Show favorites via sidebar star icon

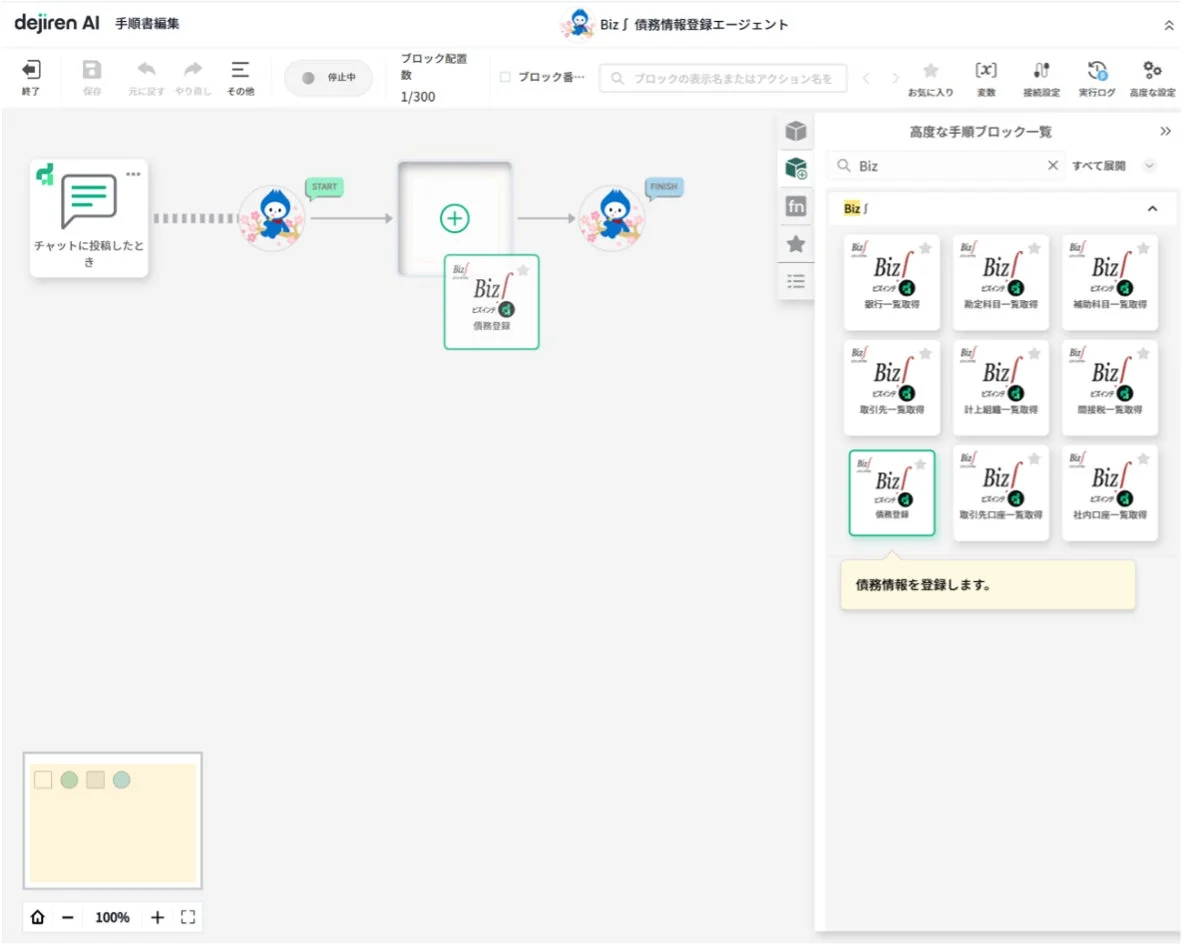pos(796,243)
